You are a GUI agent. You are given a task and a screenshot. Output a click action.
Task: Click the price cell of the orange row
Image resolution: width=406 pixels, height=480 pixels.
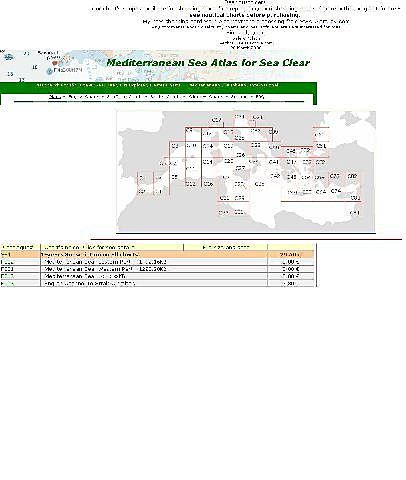pyautogui.click(x=291, y=255)
